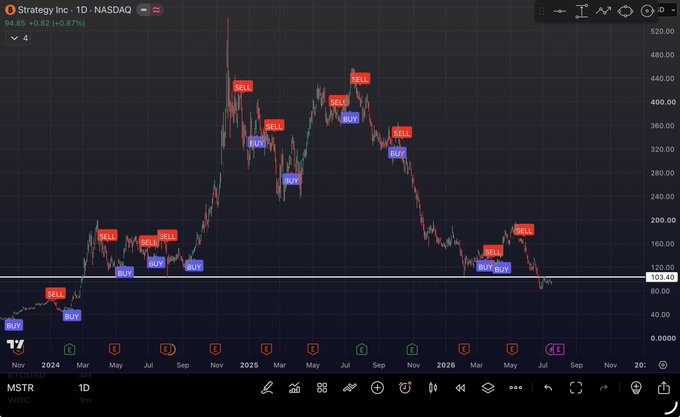Tap the double zigzag lines icon
The image size is (680, 417).
pyautogui.click(x=350, y=388)
